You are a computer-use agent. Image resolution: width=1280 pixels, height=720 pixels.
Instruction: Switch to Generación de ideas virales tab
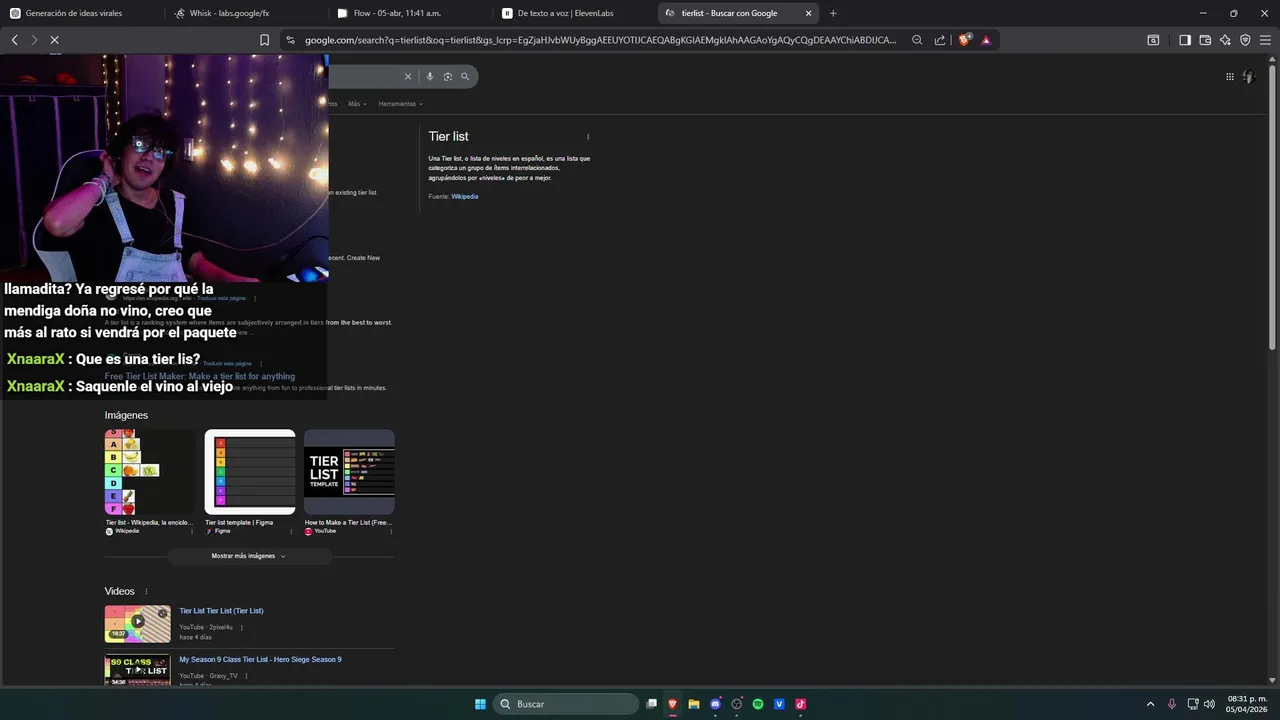click(80, 13)
